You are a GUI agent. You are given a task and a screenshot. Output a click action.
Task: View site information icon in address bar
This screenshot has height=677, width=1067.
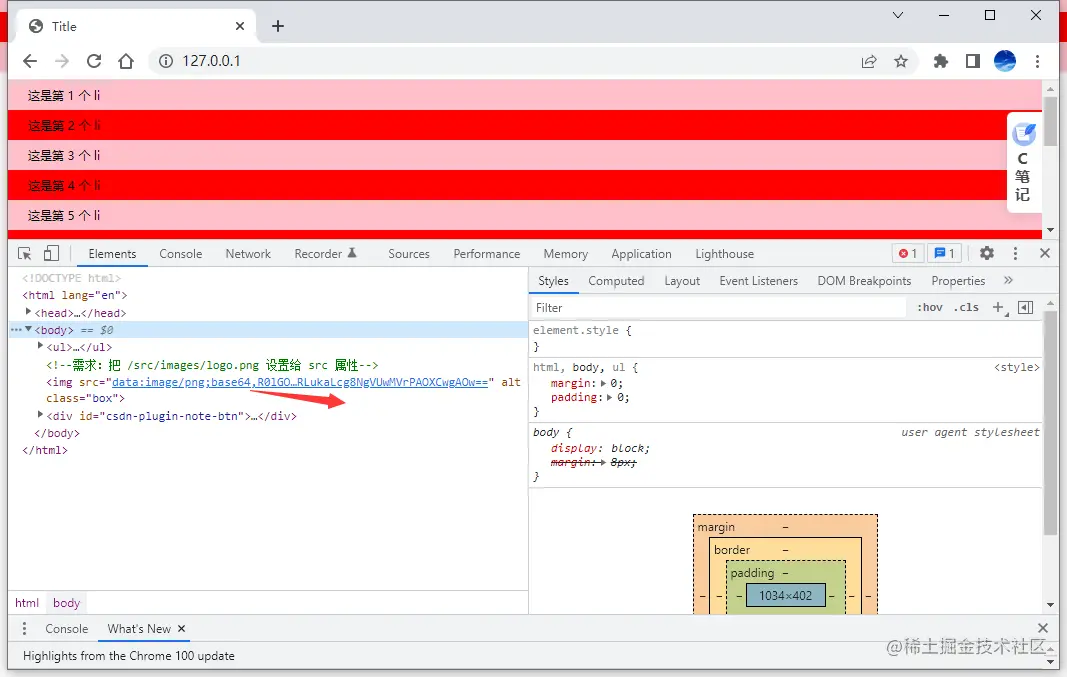click(x=166, y=61)
